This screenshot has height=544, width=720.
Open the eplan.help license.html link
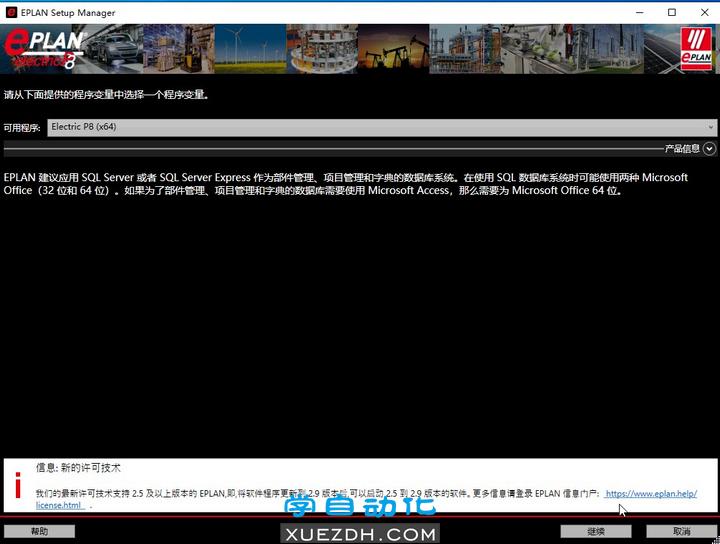[x=651, y=494]
